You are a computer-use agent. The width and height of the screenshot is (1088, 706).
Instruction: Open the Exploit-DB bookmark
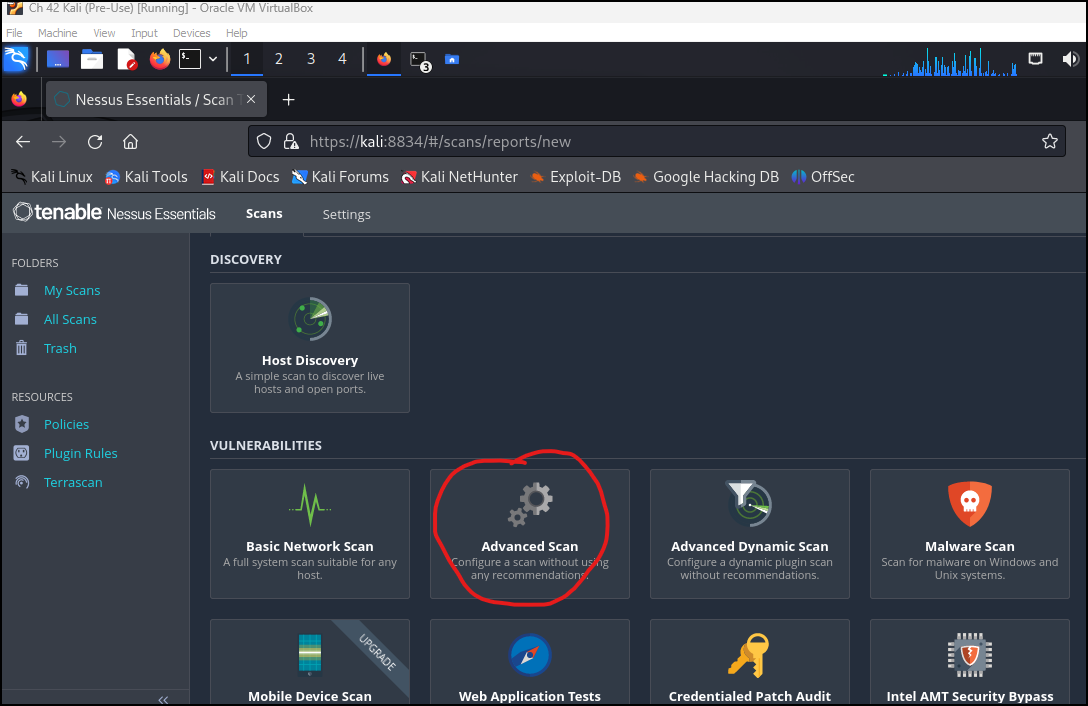tap(576, 177)
